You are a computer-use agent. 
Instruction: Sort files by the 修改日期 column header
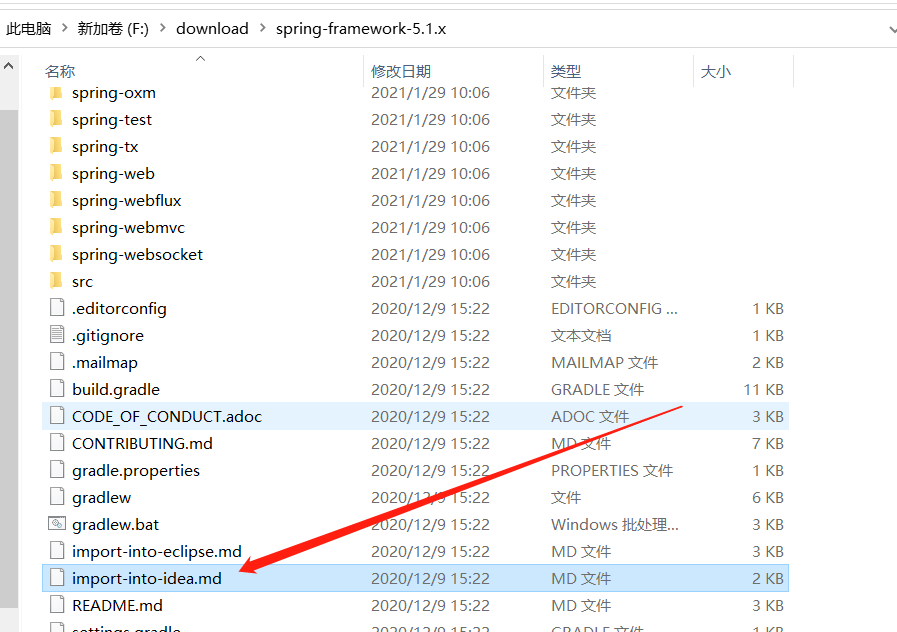point(401,71)
